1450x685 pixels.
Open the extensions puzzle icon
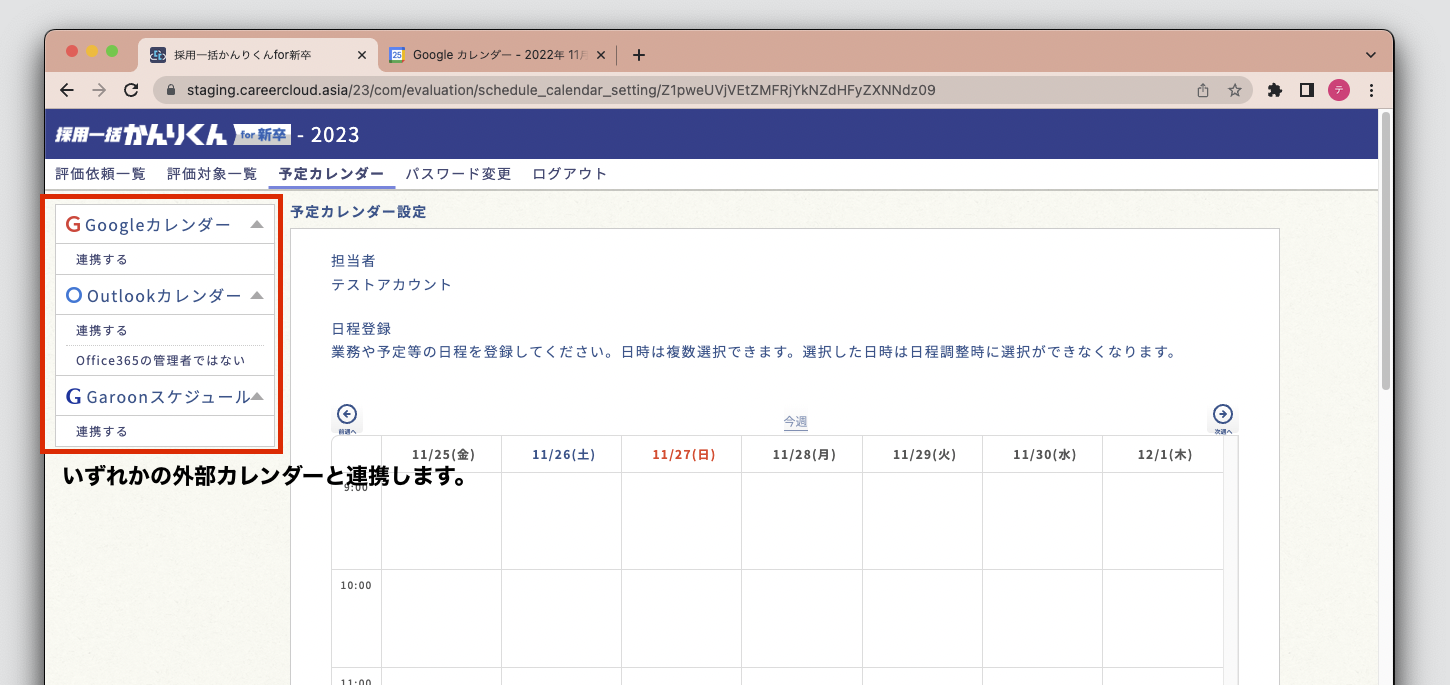click(1275, 90)
